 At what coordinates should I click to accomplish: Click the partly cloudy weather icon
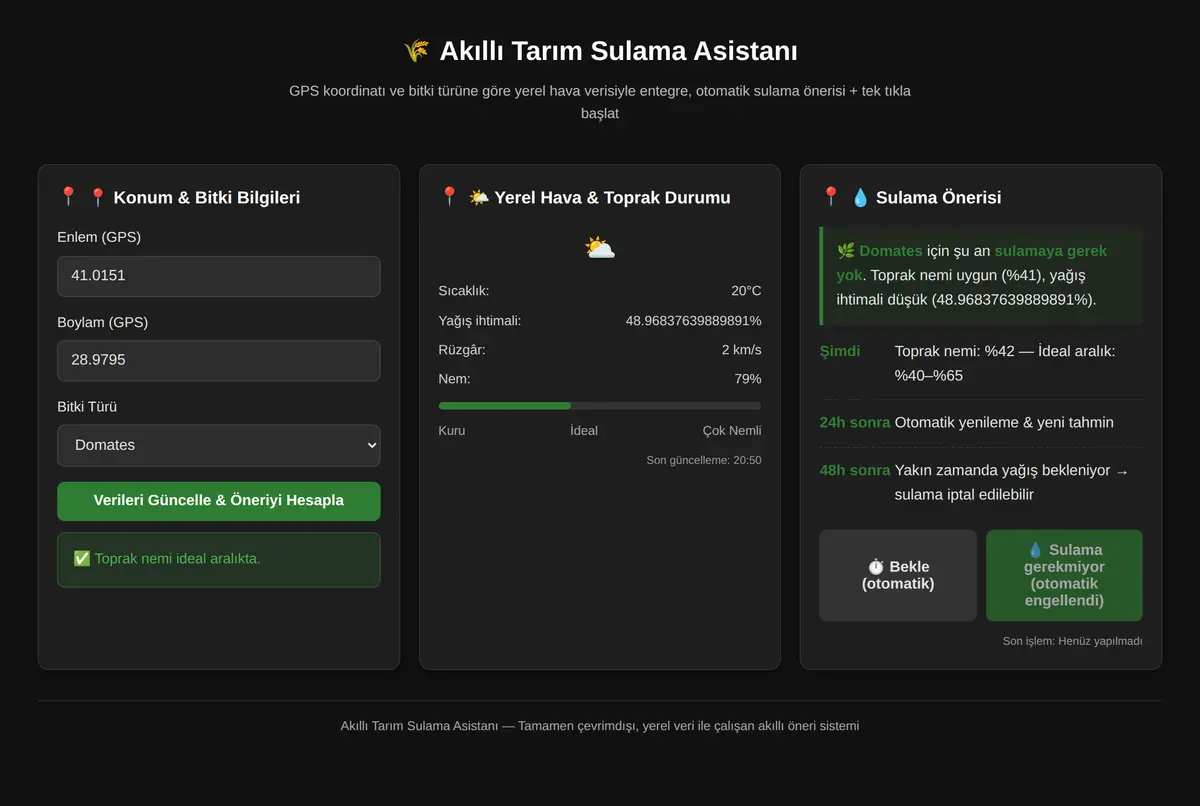(600, 248)
